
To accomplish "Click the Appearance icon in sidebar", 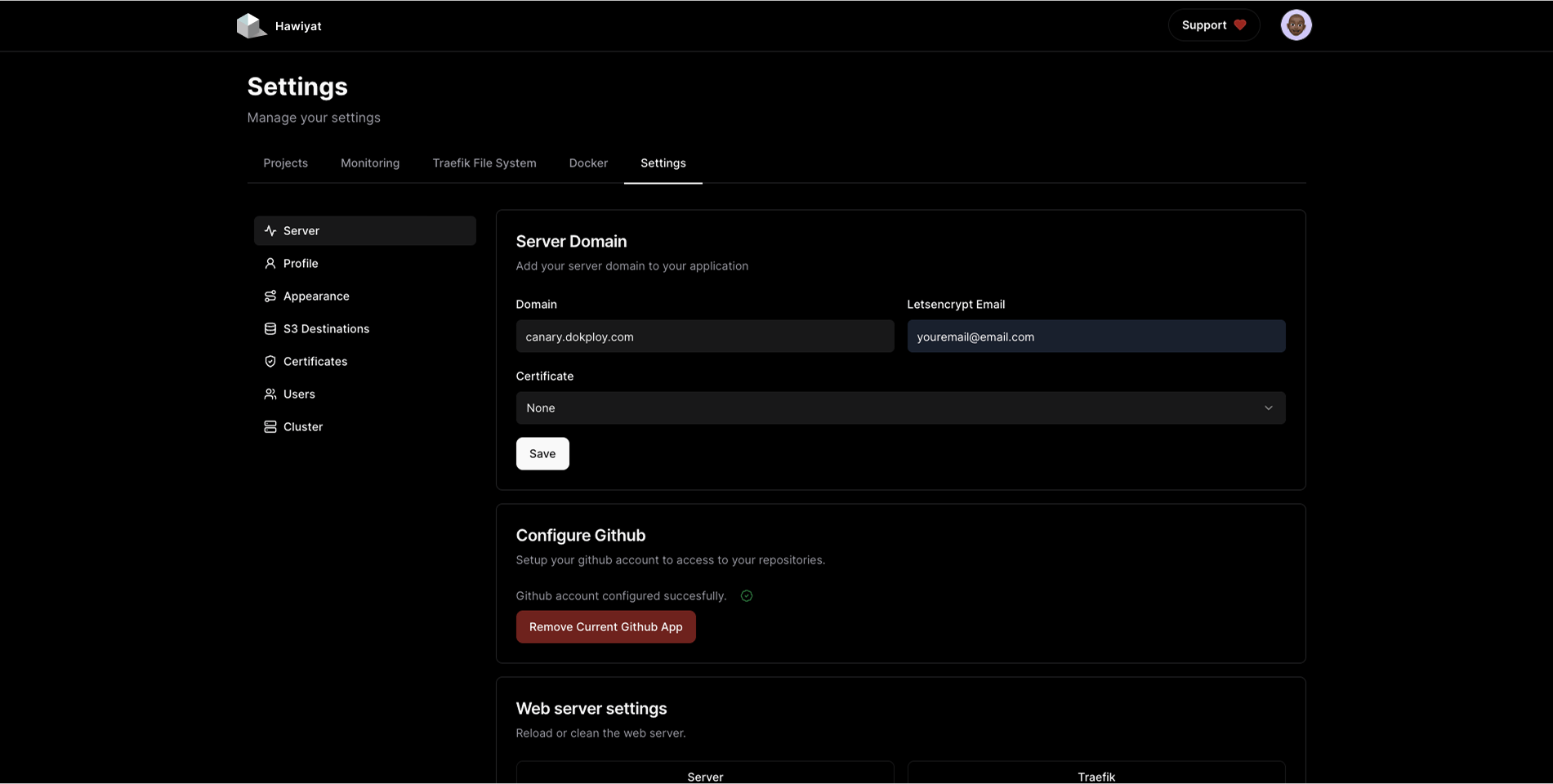I will click(x=270, y=296).
